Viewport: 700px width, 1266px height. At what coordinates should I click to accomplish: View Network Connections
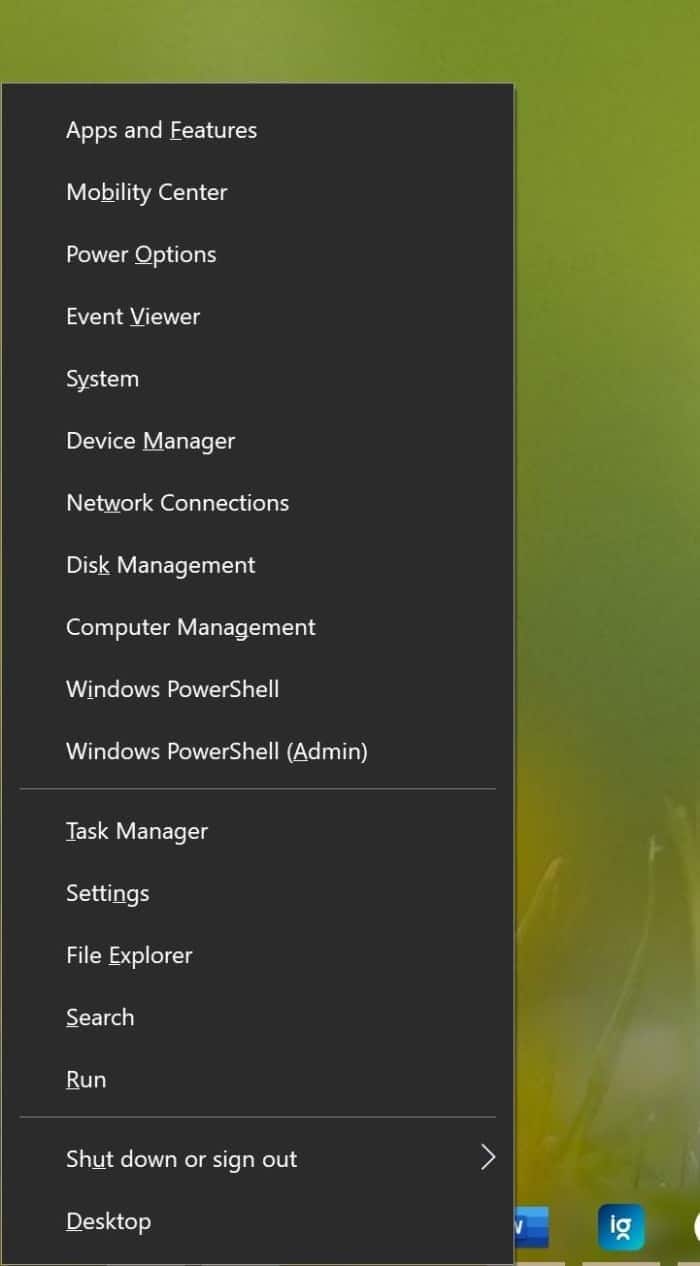coord(177,502)
